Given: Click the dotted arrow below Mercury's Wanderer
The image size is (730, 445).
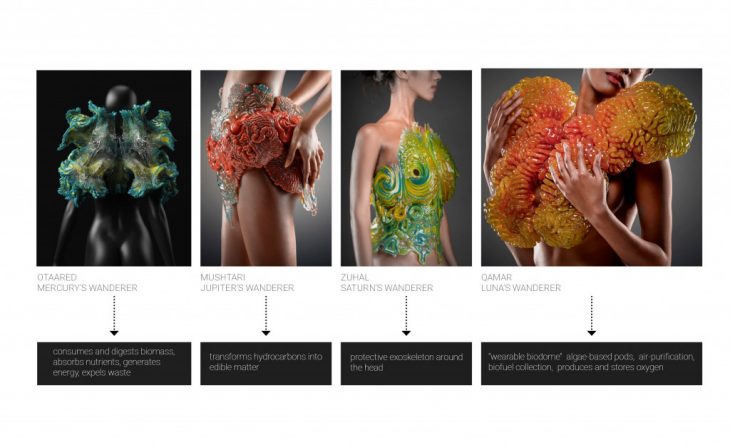Looking at the screenshot, I should click(x=114, y=316).
